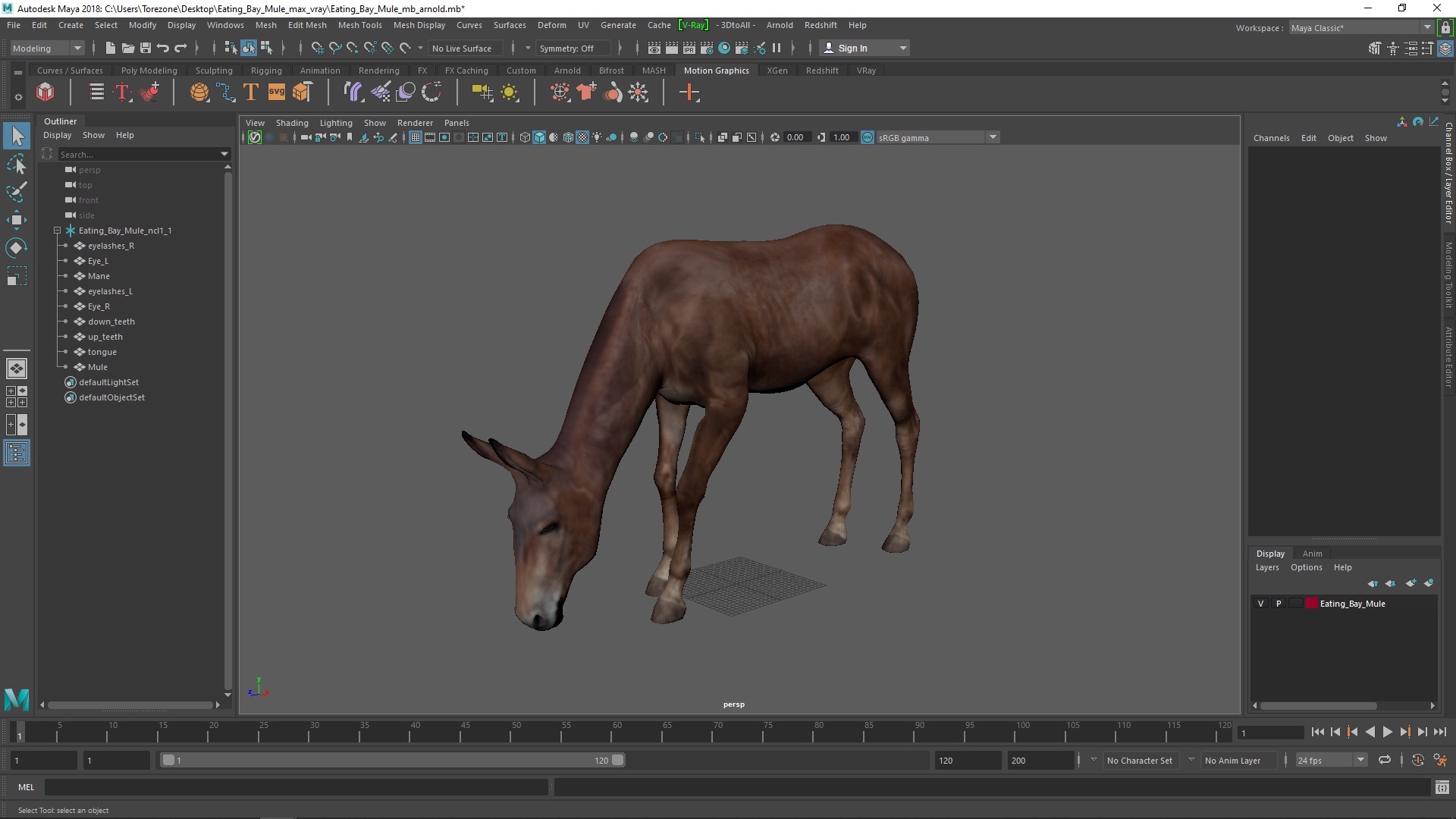Collapse the Eating_Bay_Mule_ncl1_1 tree node

pos(57,231)
